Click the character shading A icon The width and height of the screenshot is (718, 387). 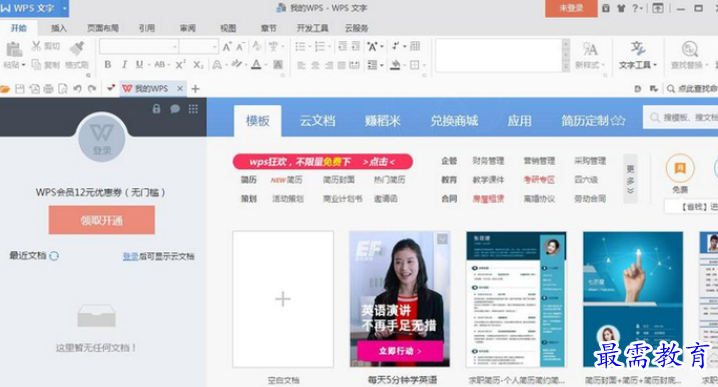[278, 65]
